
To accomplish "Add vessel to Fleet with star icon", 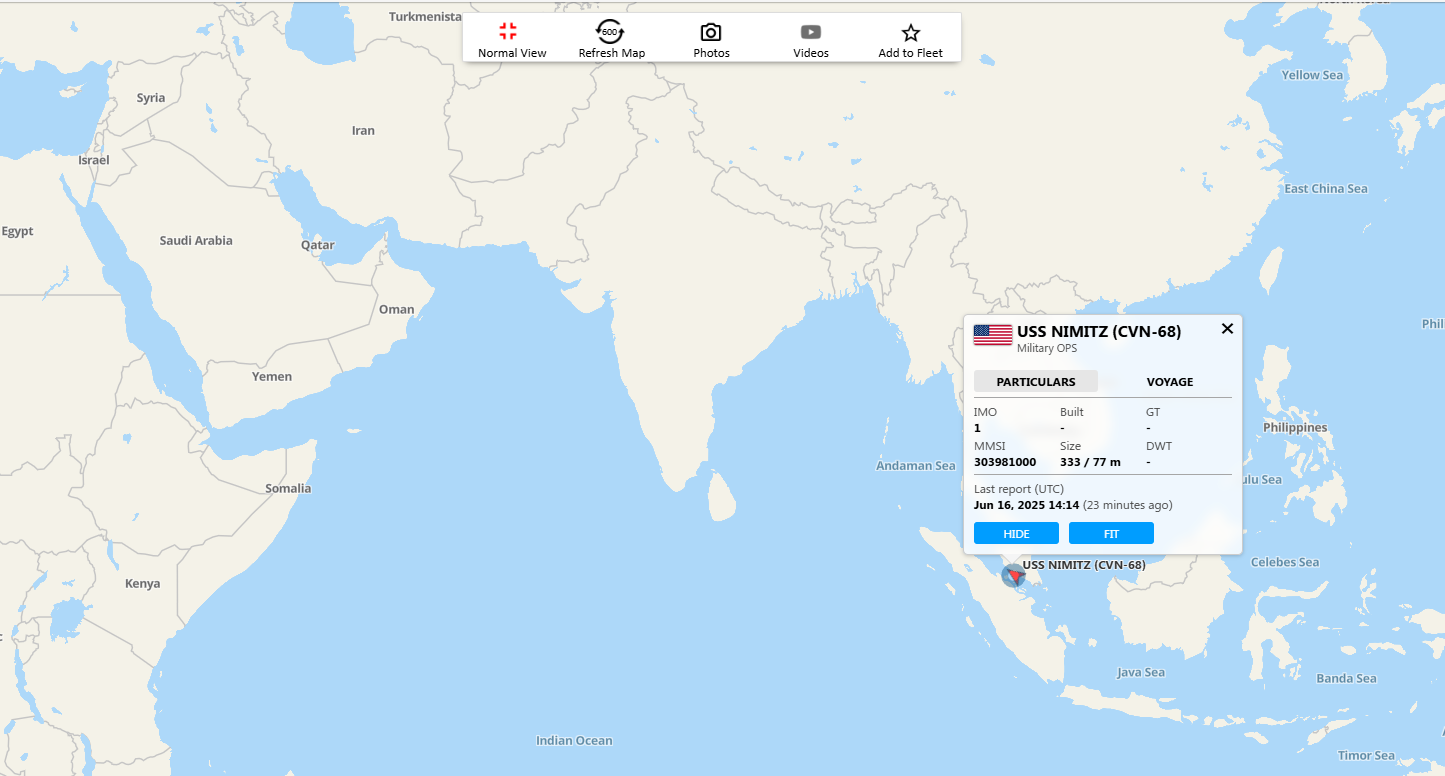I will coord(910,40).
